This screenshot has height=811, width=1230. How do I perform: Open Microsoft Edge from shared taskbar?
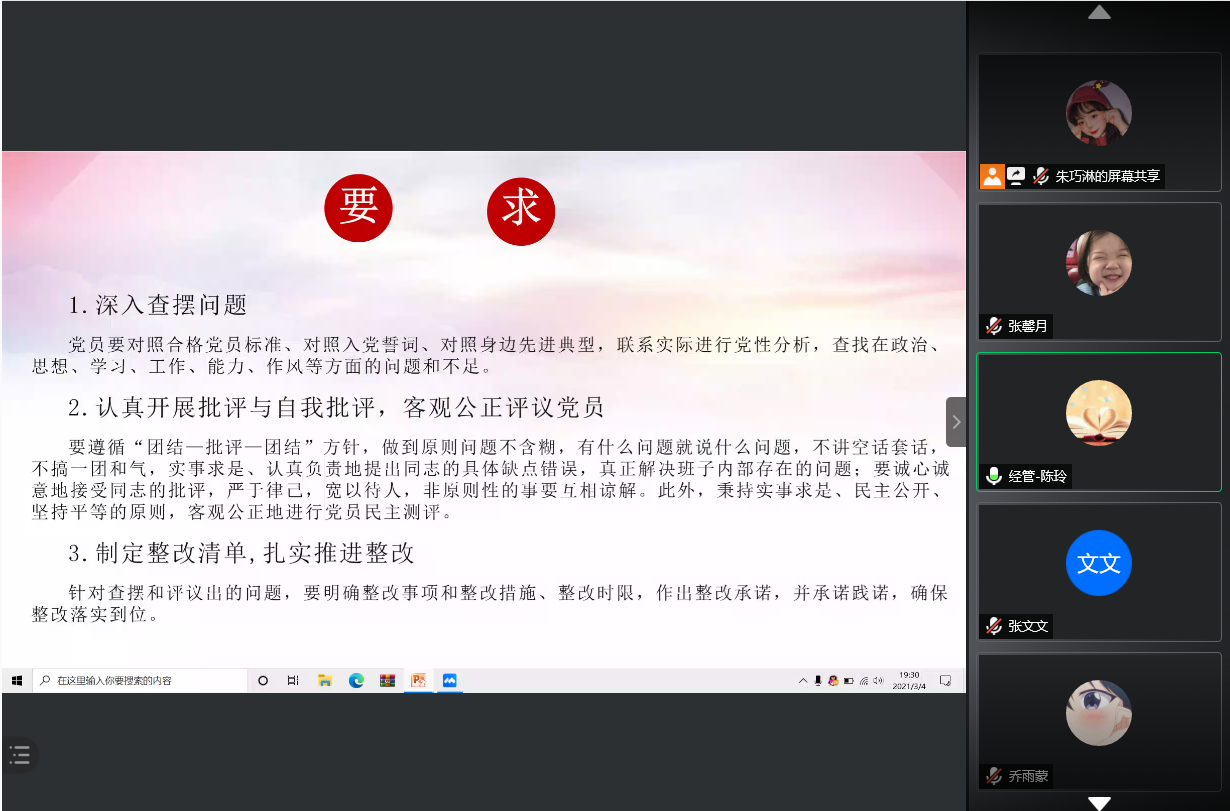tap(356, 680)
